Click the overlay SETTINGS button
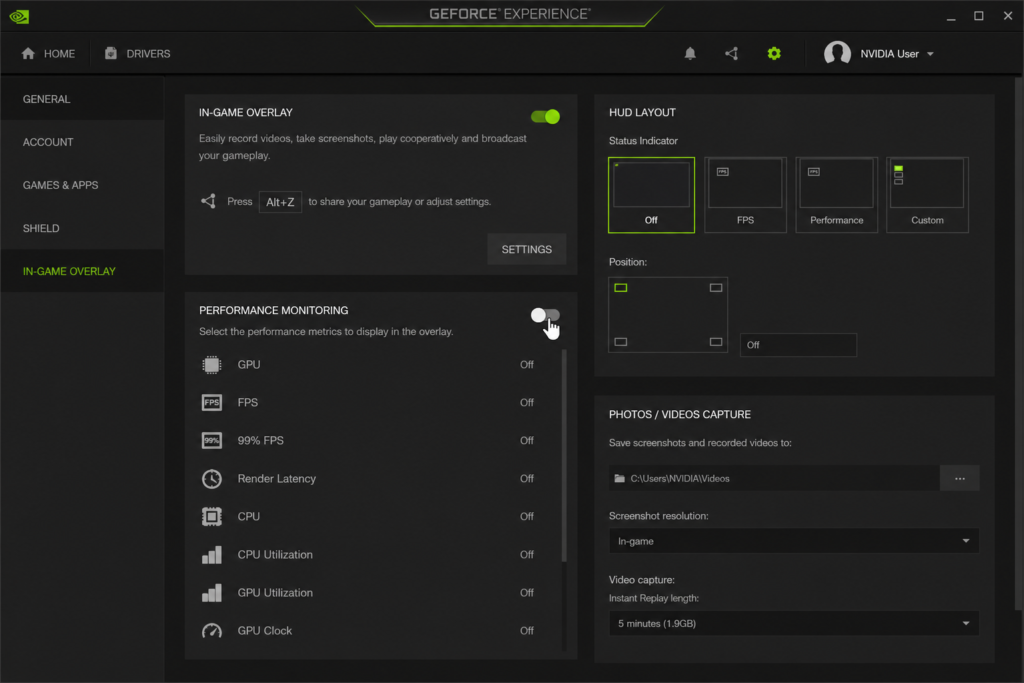Screen dimensions: 1024x683 pos(526,249)
